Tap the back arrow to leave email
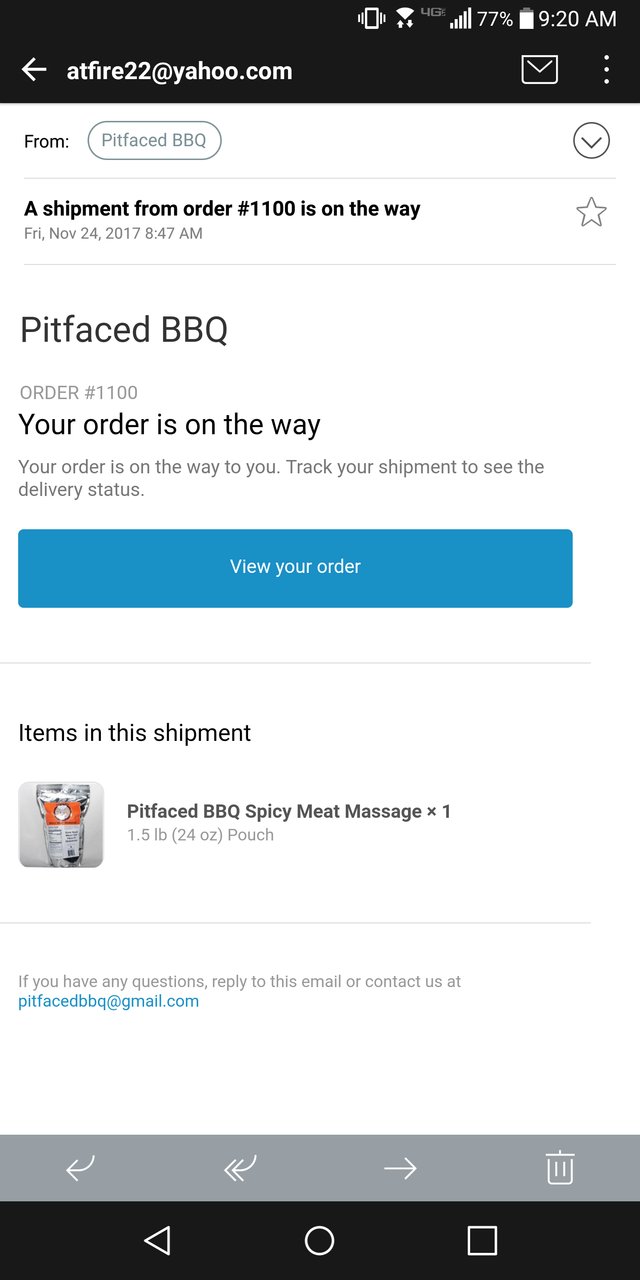 click(34, 70)
